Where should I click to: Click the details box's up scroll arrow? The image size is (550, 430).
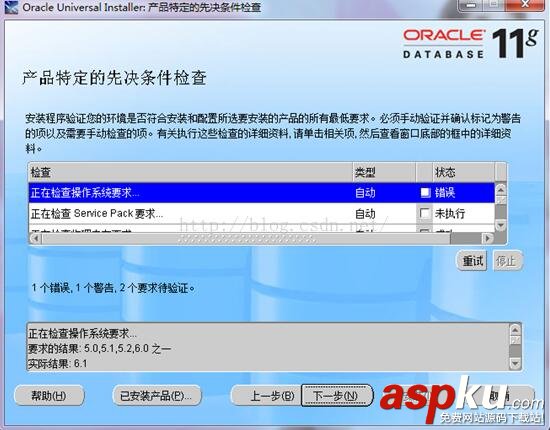[x=515, y=329]
